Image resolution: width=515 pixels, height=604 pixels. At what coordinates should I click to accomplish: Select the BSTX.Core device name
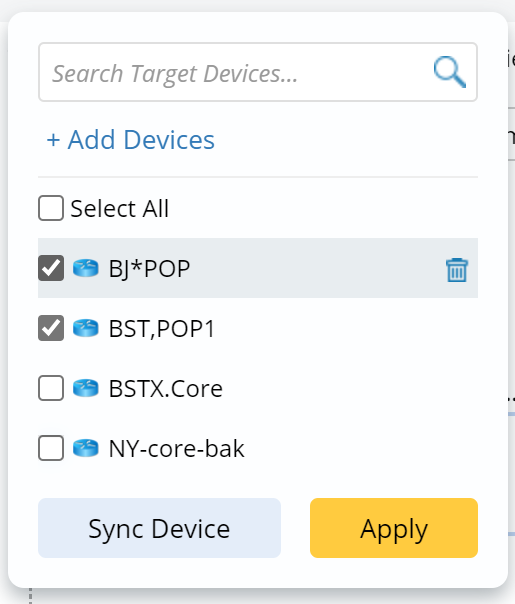point(166,389)
